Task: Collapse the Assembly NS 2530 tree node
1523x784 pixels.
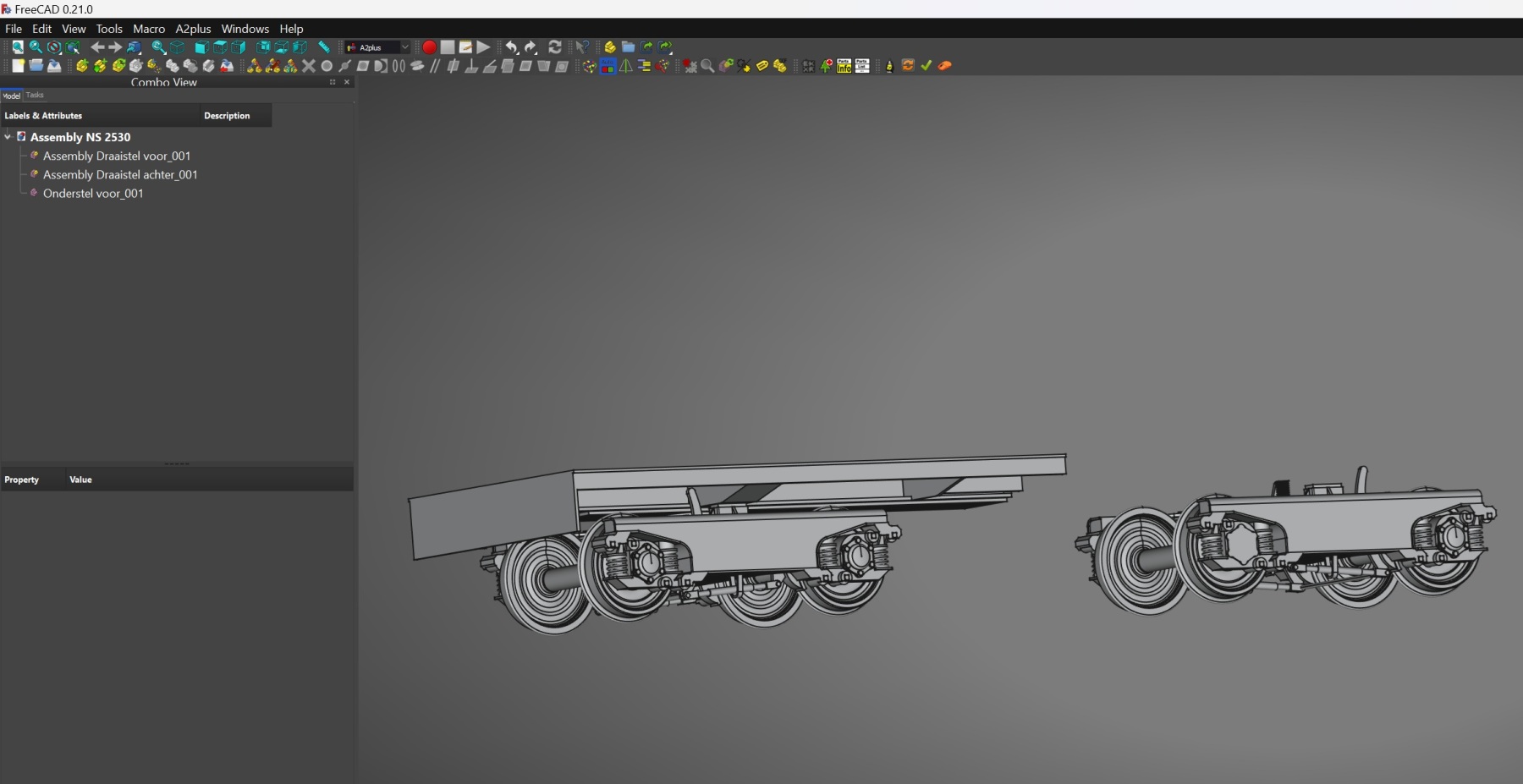Action: click(x=8, y=137)
